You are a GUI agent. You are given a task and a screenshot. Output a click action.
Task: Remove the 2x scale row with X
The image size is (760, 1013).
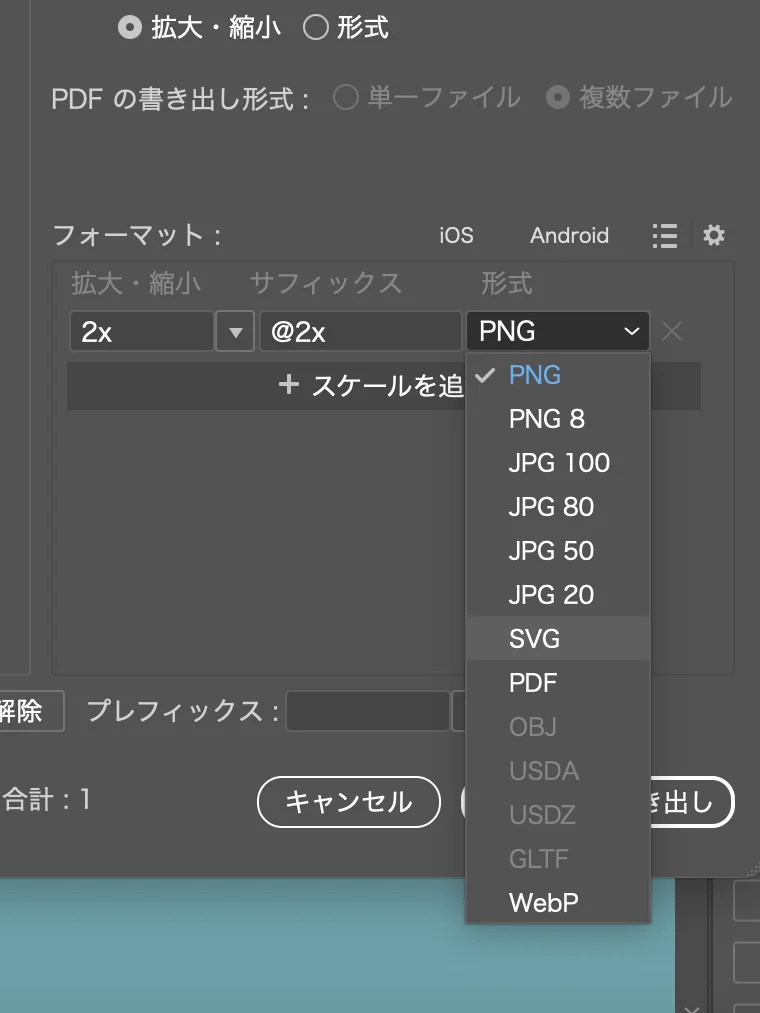pyautogui.click(x=672, y=332)
